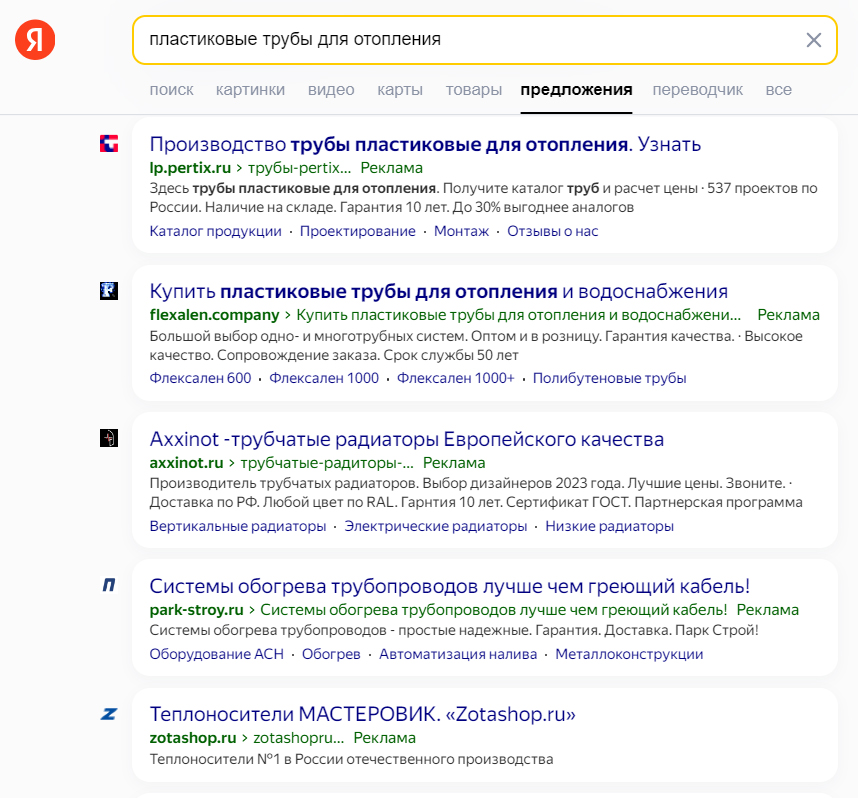Click the Yandex logo icon
This screenshot has height=798, width=858.
pyautogui.click(x=35, y=40)
